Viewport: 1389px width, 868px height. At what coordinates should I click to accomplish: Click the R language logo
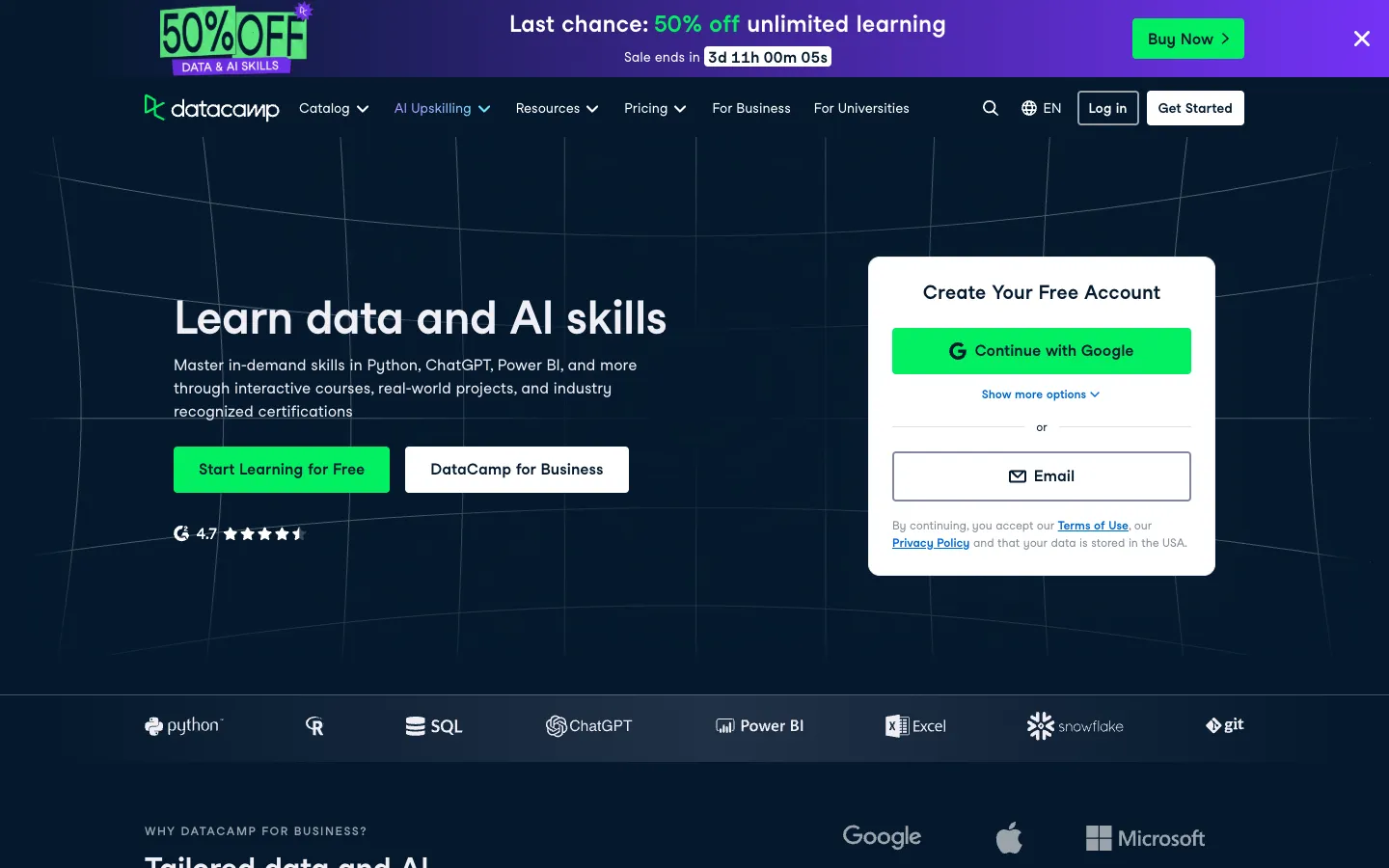tap(314, 726)
